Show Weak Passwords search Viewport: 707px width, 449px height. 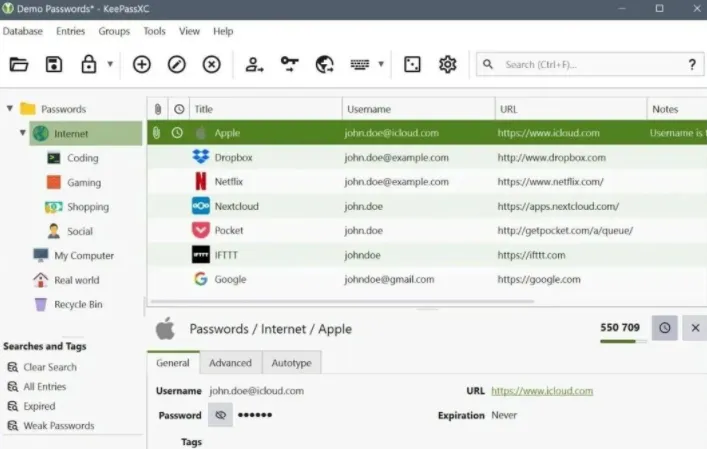tap(59, 426)
